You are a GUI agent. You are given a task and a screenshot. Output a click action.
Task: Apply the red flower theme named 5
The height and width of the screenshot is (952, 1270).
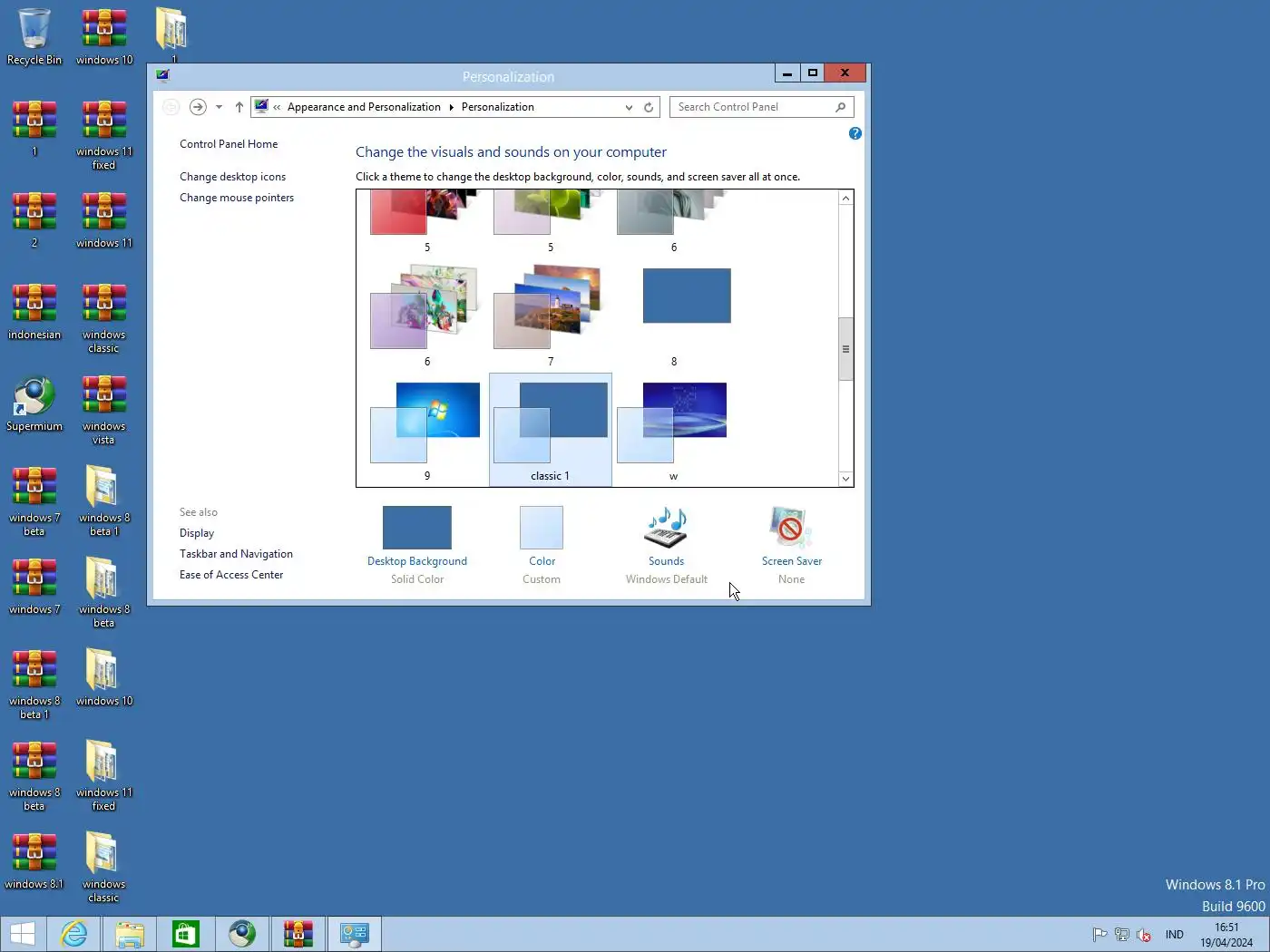click(426, 220)
